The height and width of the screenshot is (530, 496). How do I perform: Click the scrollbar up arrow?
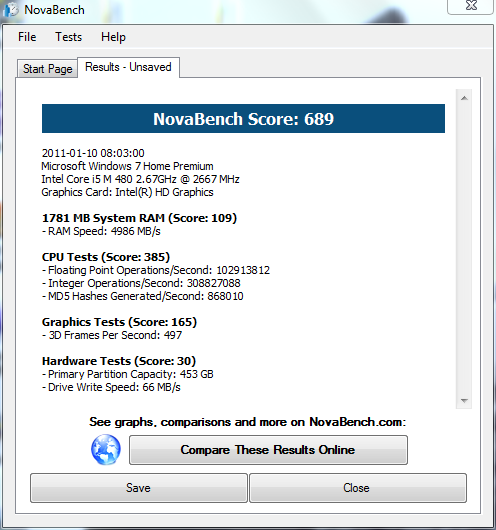tap(464, 98)
